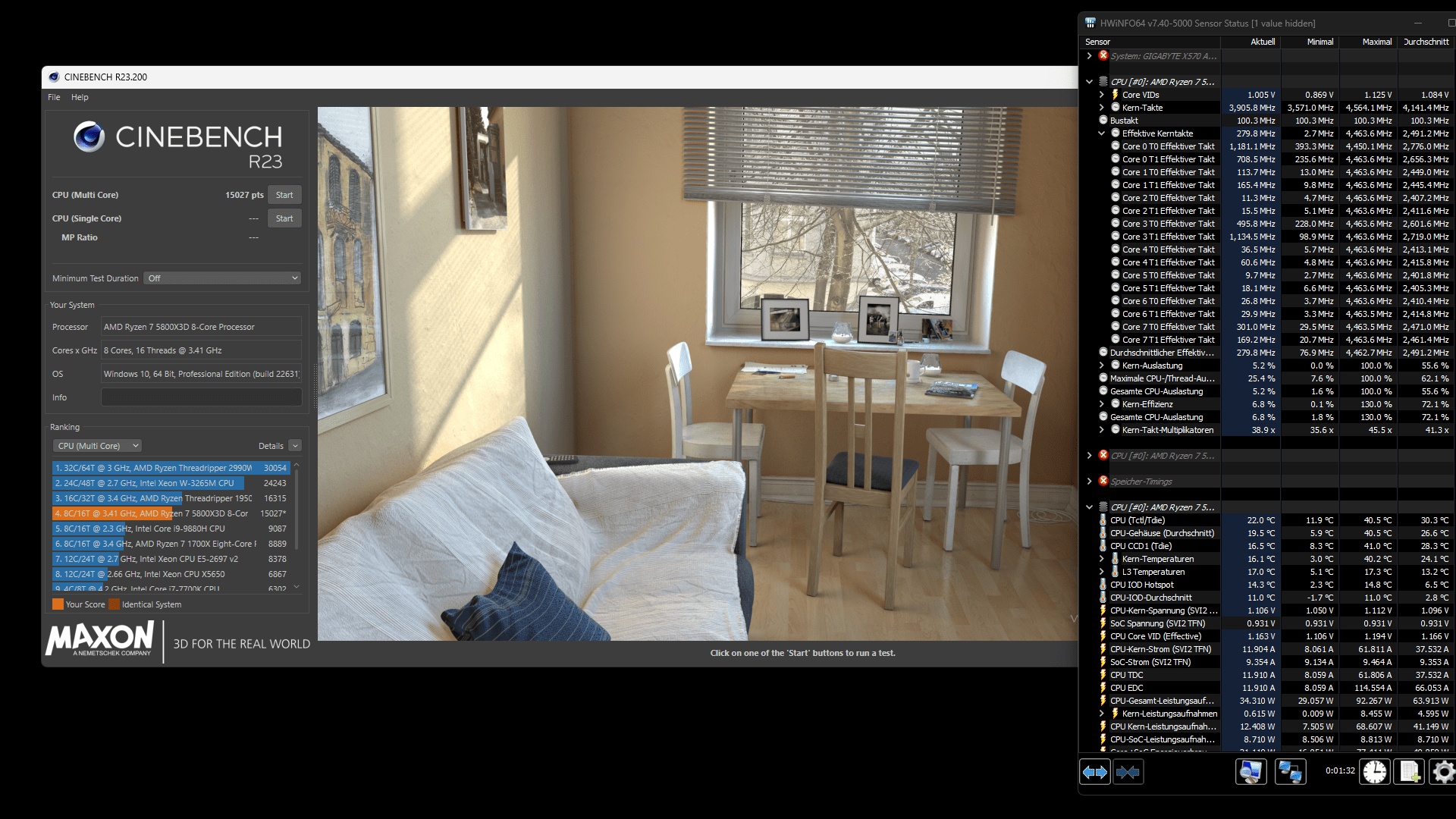Click clock icon of Core 0 T0 Effektiver Takt
Screen dimensions: 1456x819
pyautogui.click(x=1116, y=146)
